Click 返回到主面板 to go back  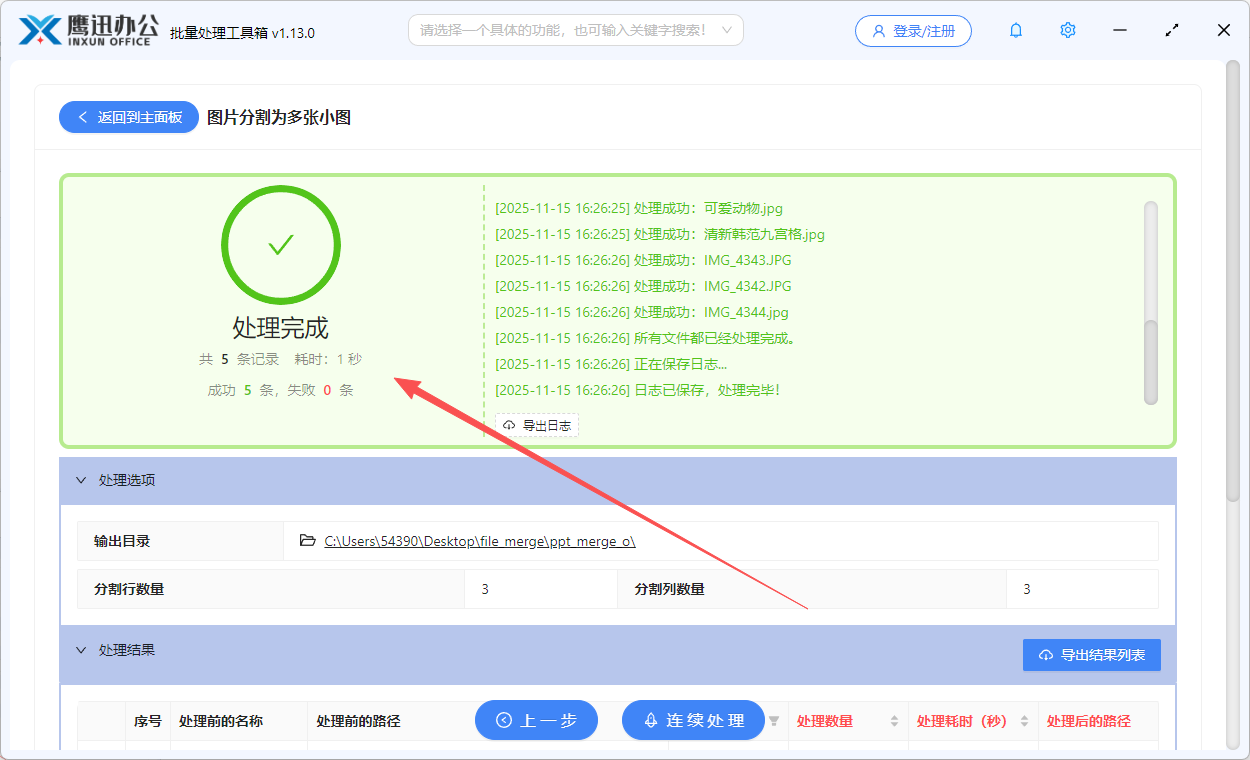coord(128,117)
